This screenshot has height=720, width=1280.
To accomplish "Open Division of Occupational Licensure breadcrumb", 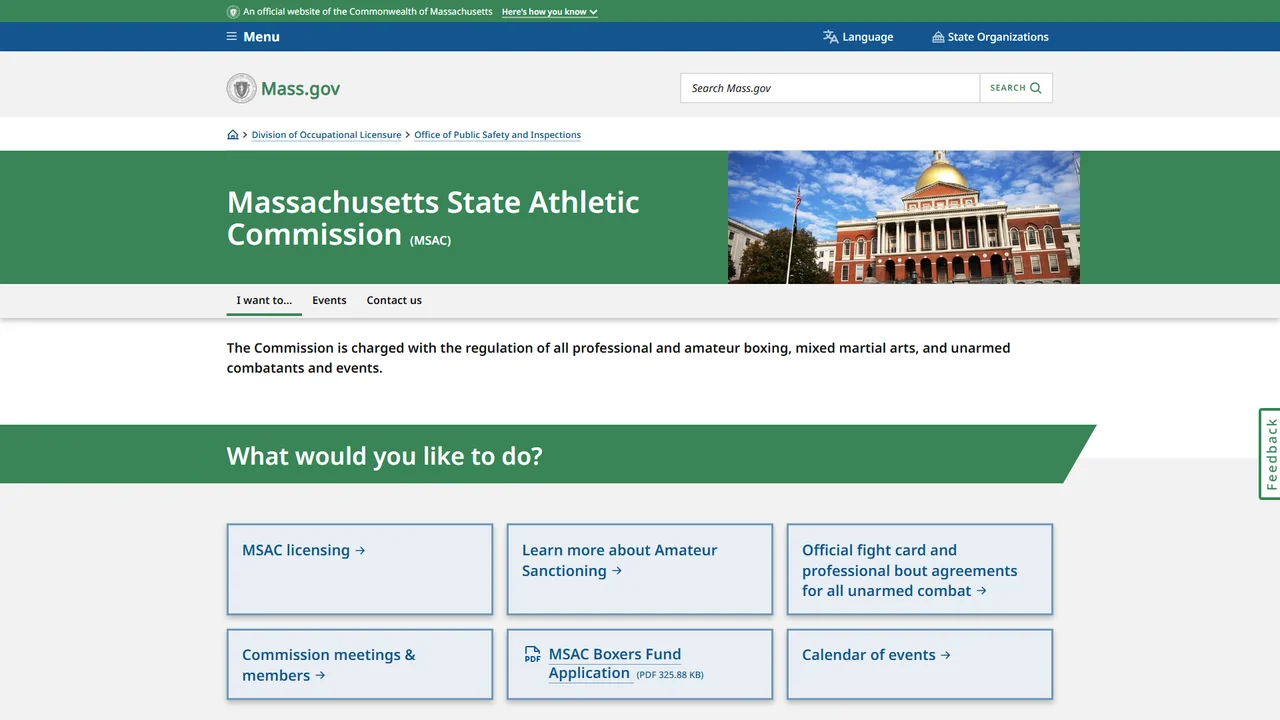I will coord(326,135).
